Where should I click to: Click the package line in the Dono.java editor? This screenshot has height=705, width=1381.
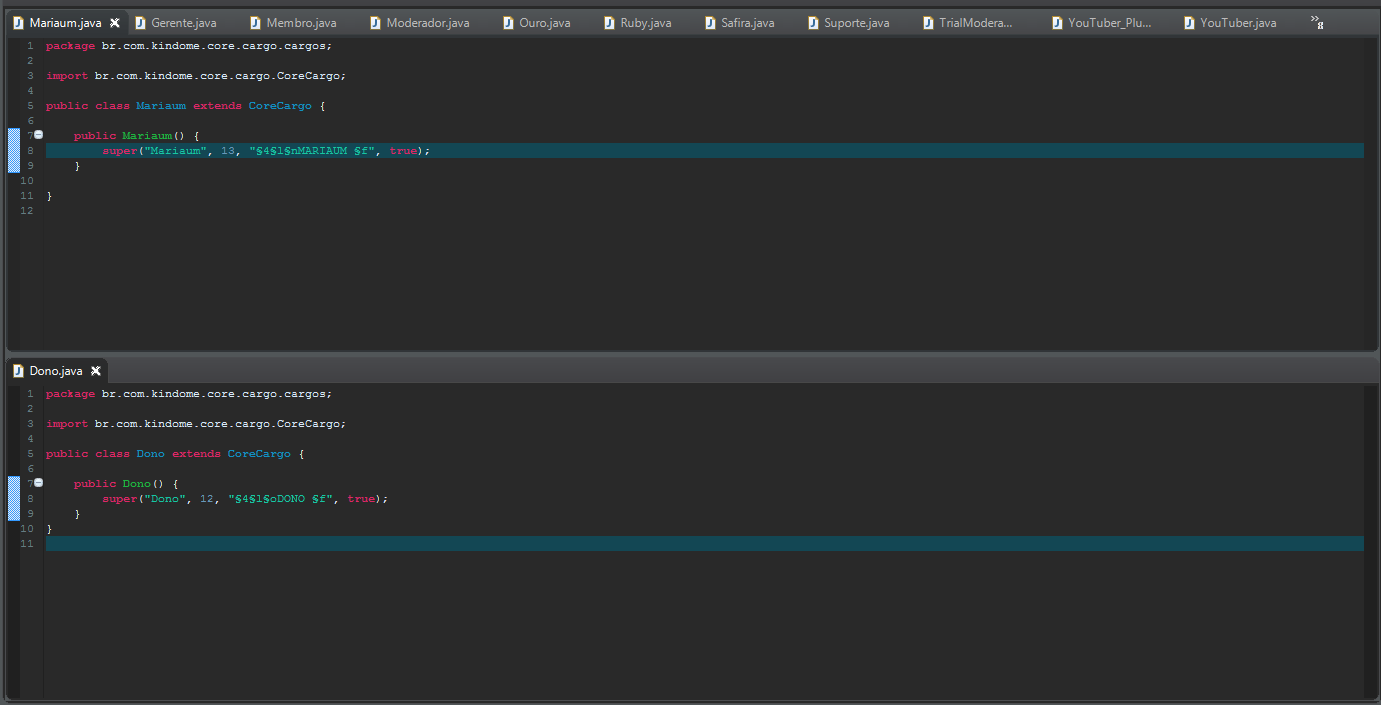point(189,393)
